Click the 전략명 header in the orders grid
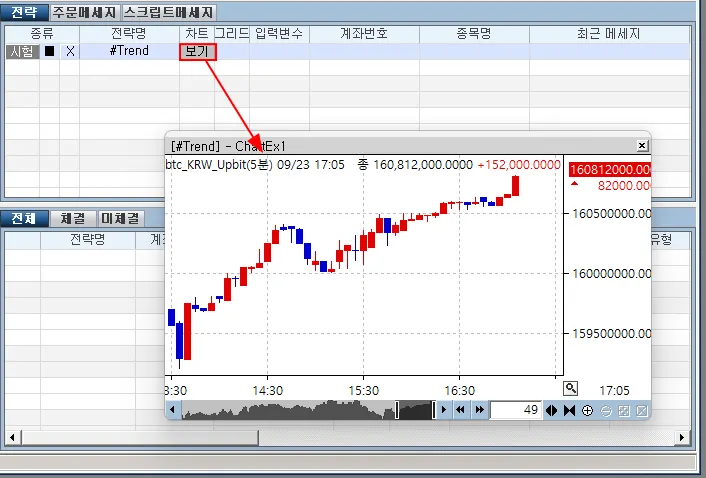 point(88,239)
